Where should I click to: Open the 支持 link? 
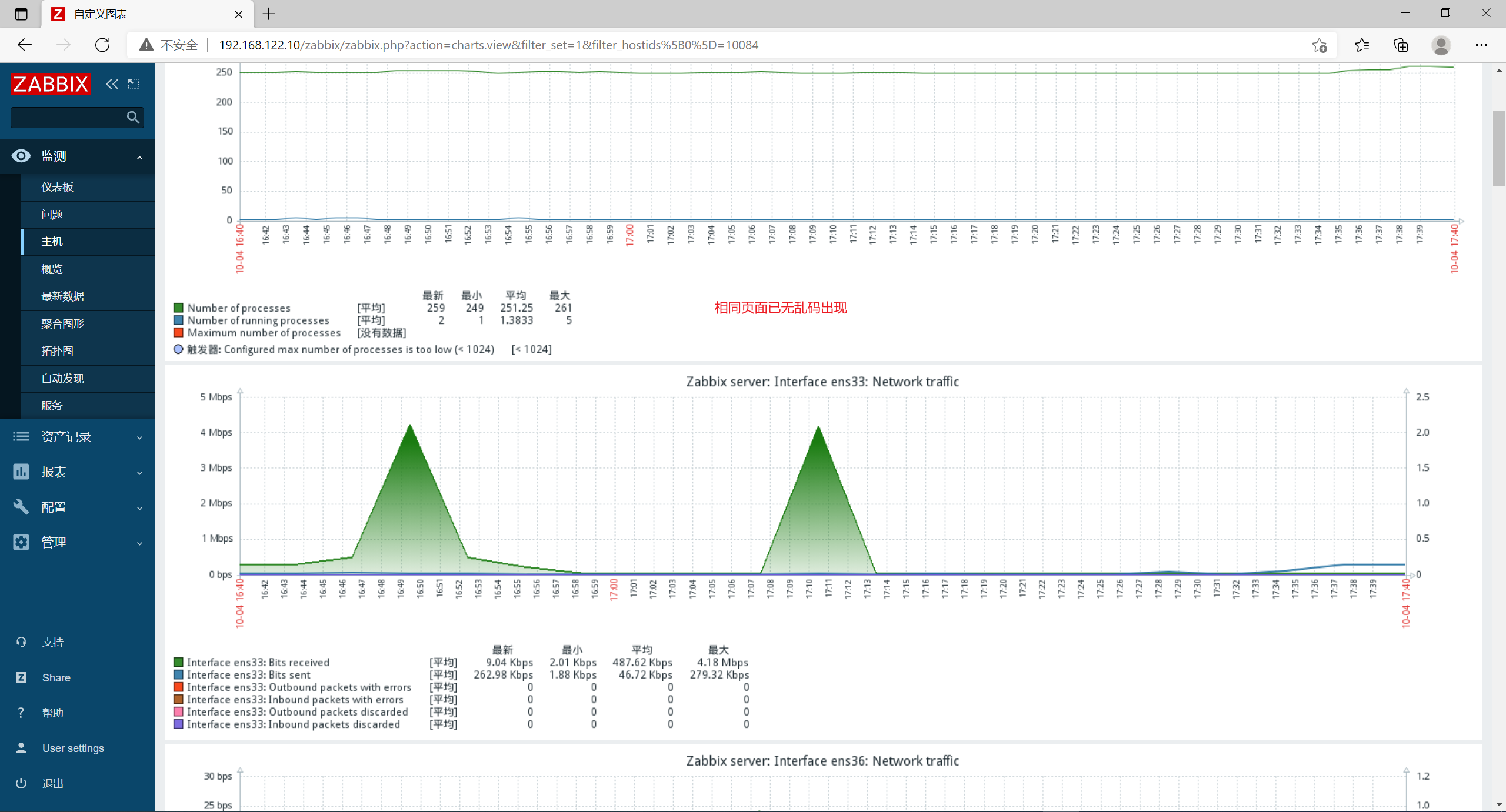[53, 642]
